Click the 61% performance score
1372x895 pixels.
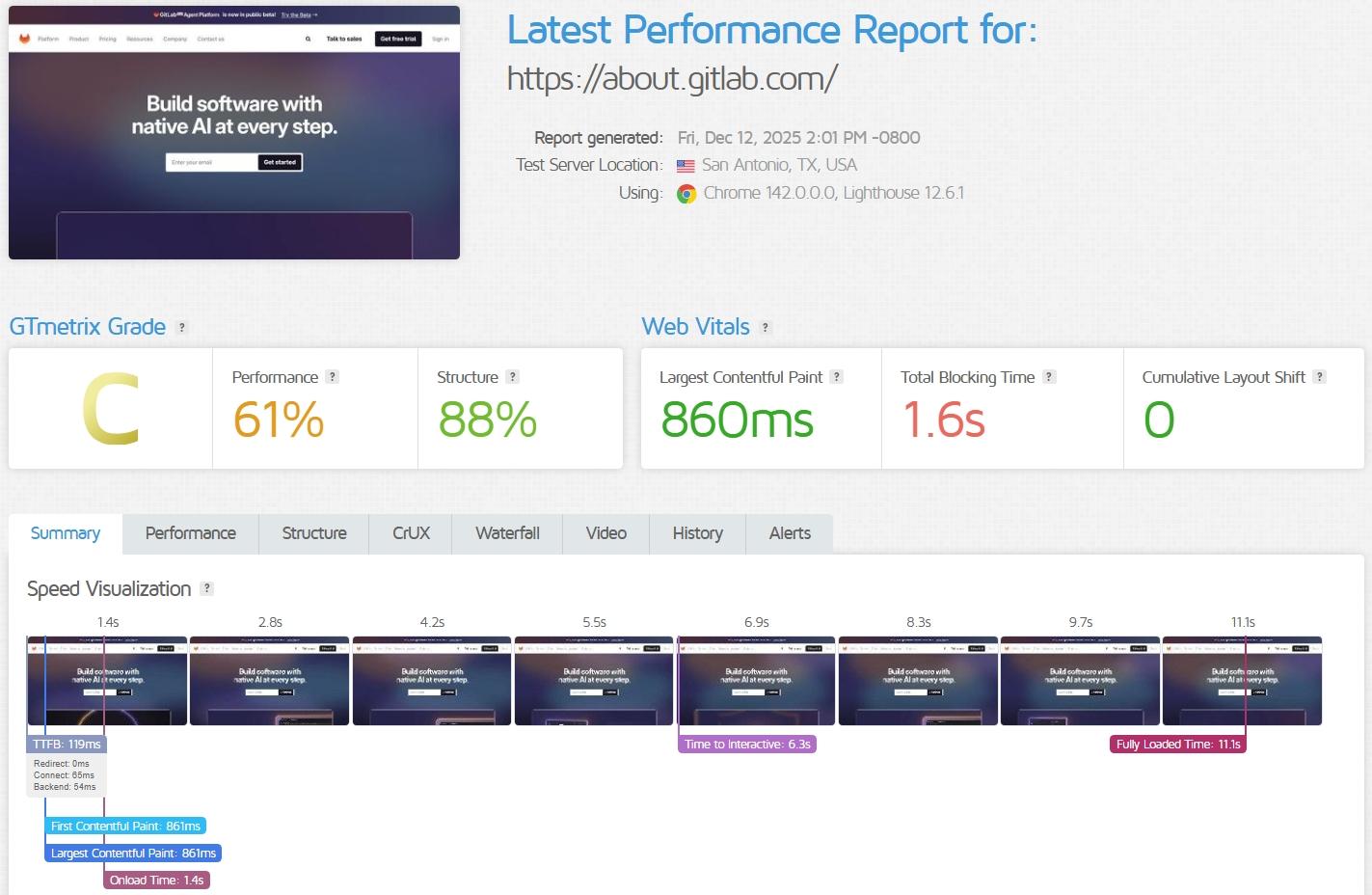[x=279, y=420]
